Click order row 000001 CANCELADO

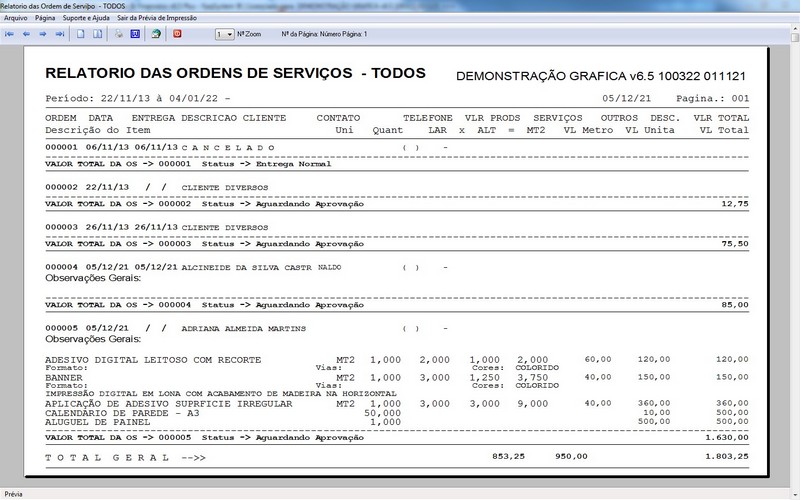[x=247, y=147]
